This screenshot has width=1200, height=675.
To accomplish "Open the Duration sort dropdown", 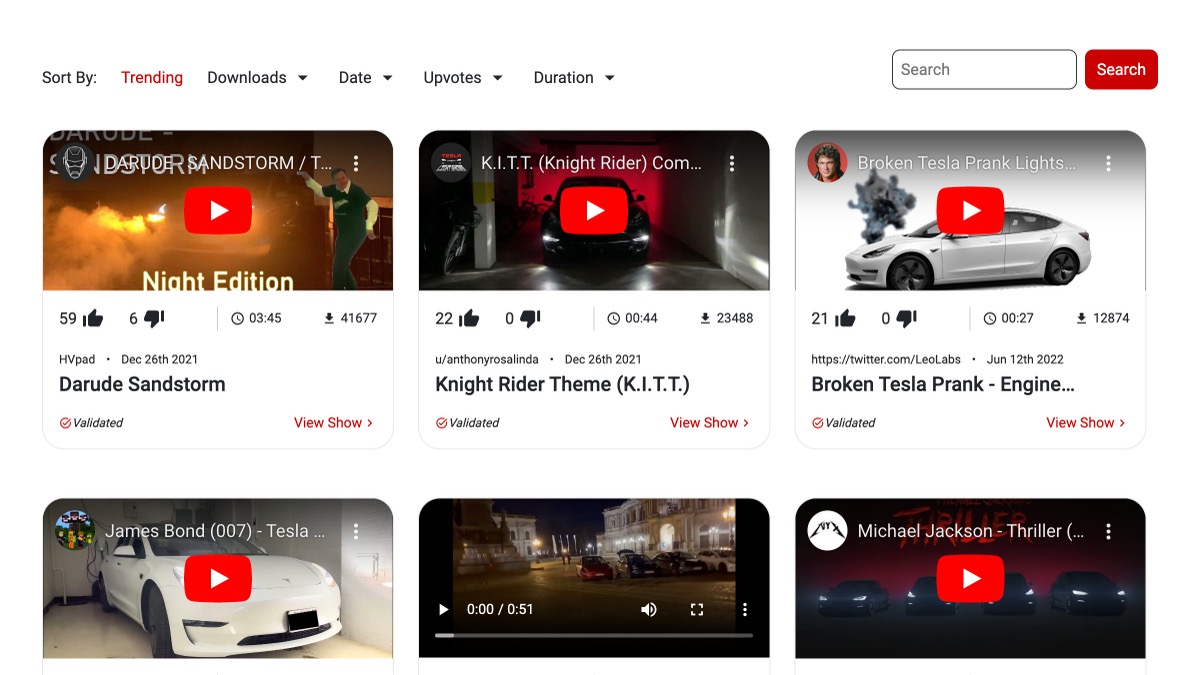I will (574, 77).
